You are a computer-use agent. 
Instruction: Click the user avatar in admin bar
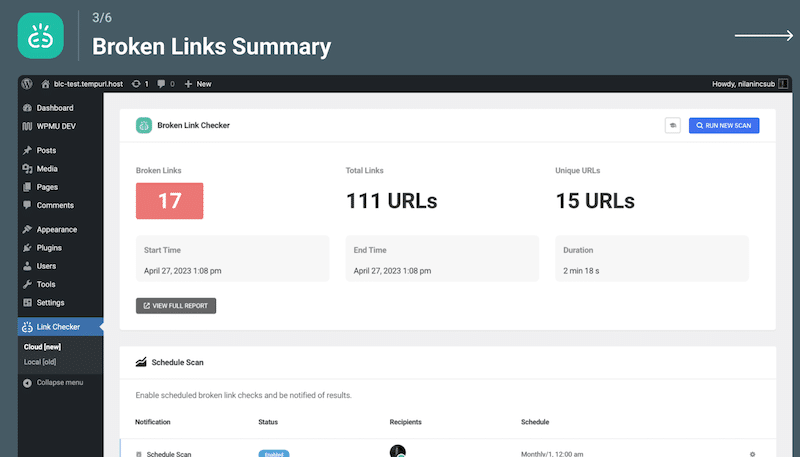pos(783,84)
